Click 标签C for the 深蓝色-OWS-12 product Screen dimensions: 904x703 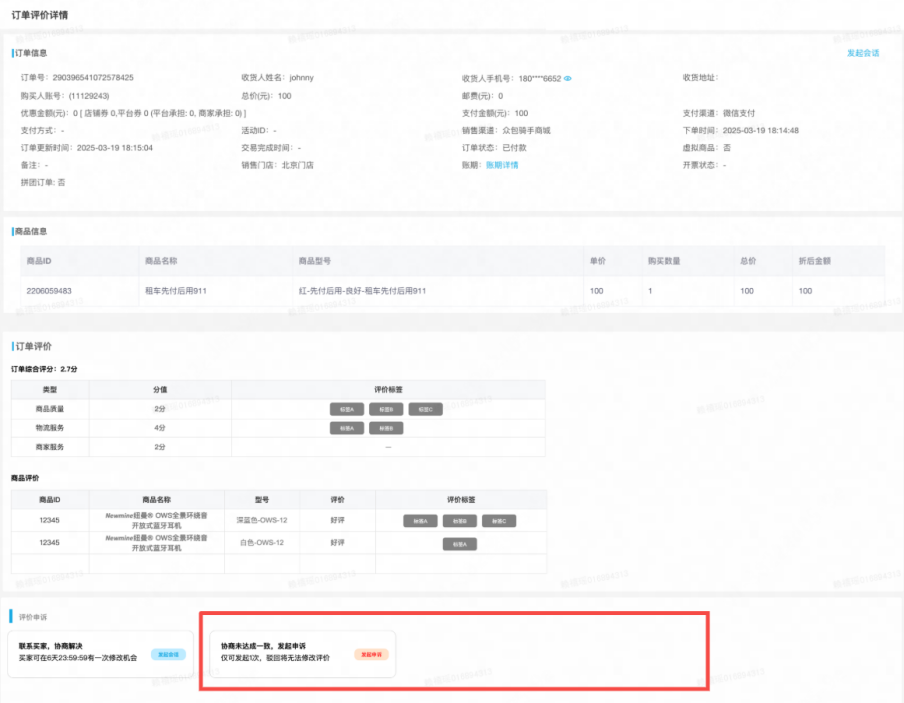point(499,521)
